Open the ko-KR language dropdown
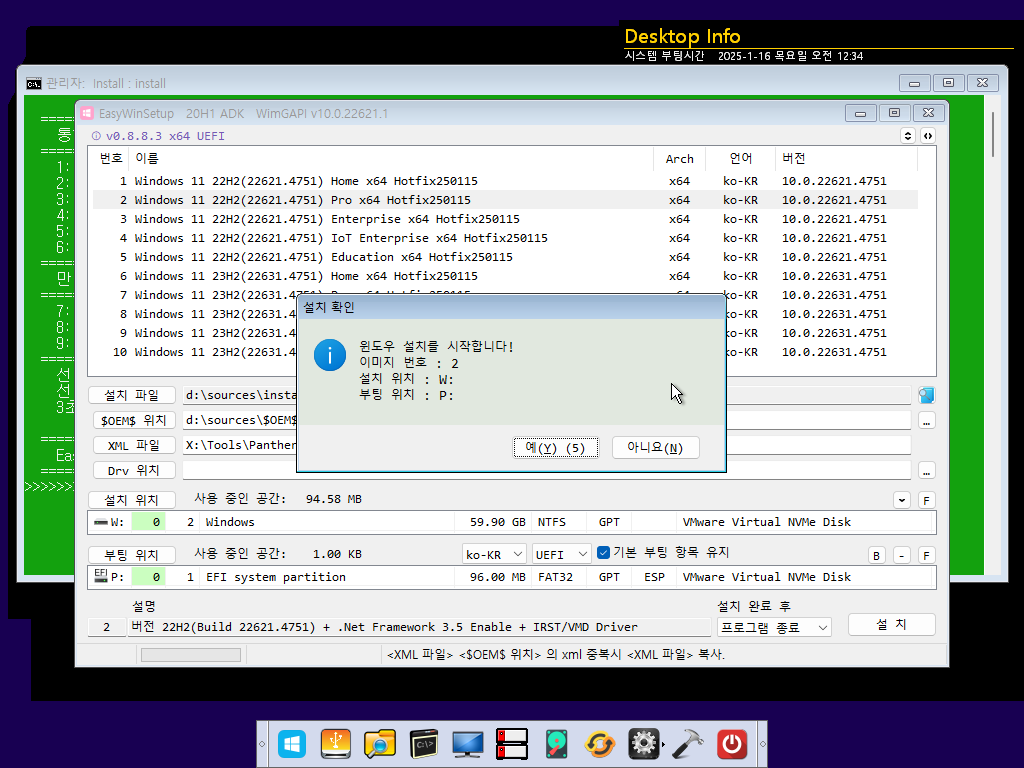1024x768 pixels. coord(494,554)
